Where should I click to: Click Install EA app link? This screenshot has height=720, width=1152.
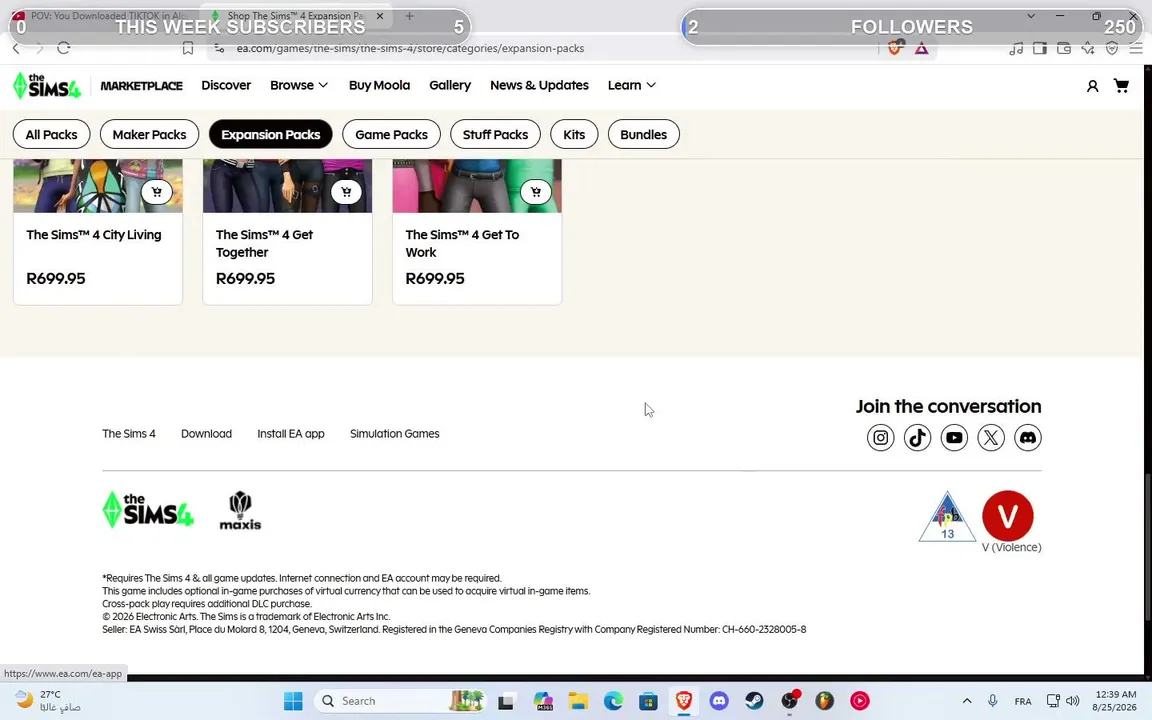point(291,434)
